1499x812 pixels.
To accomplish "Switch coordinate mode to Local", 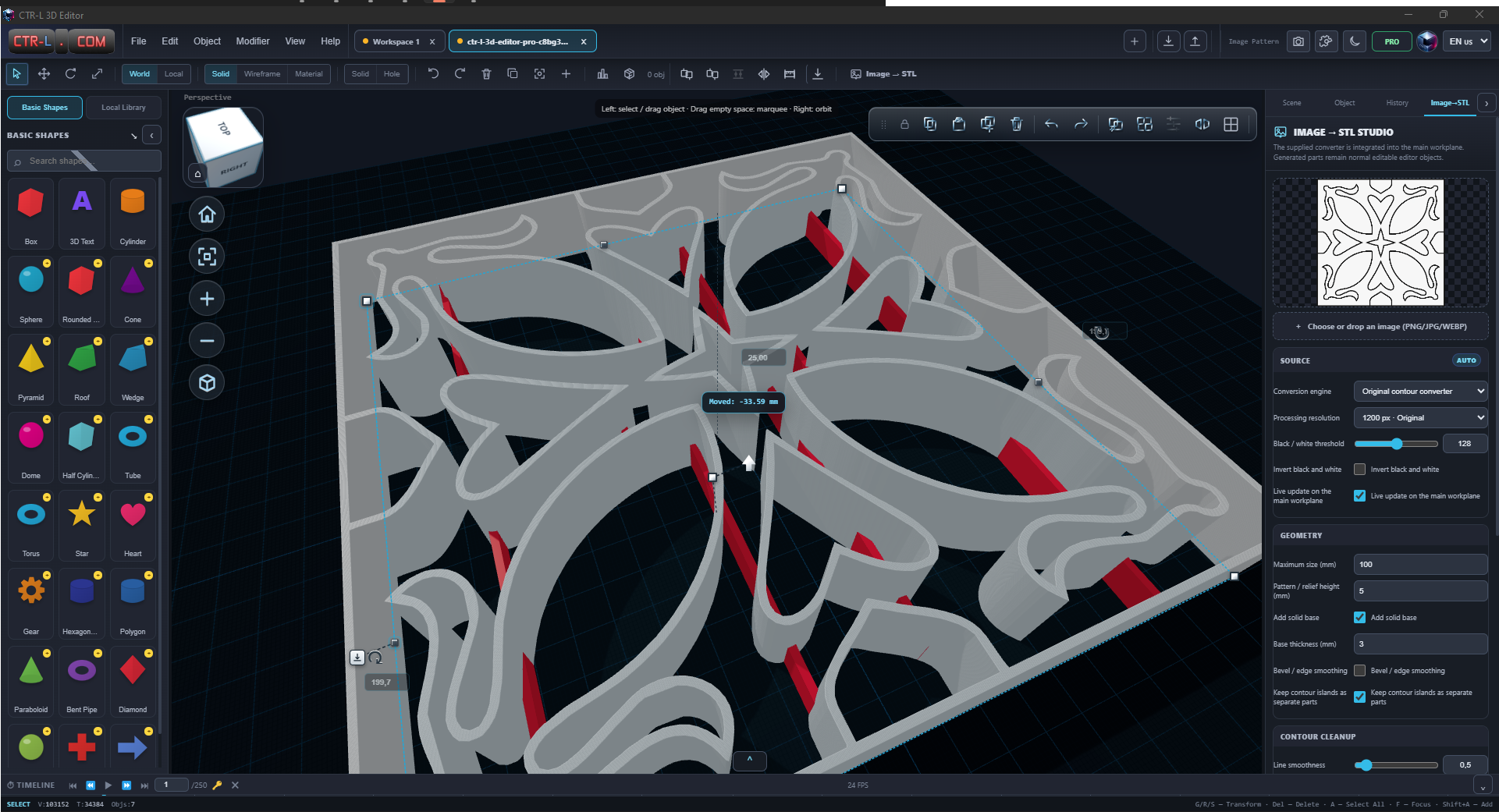I will pos(173,74).
